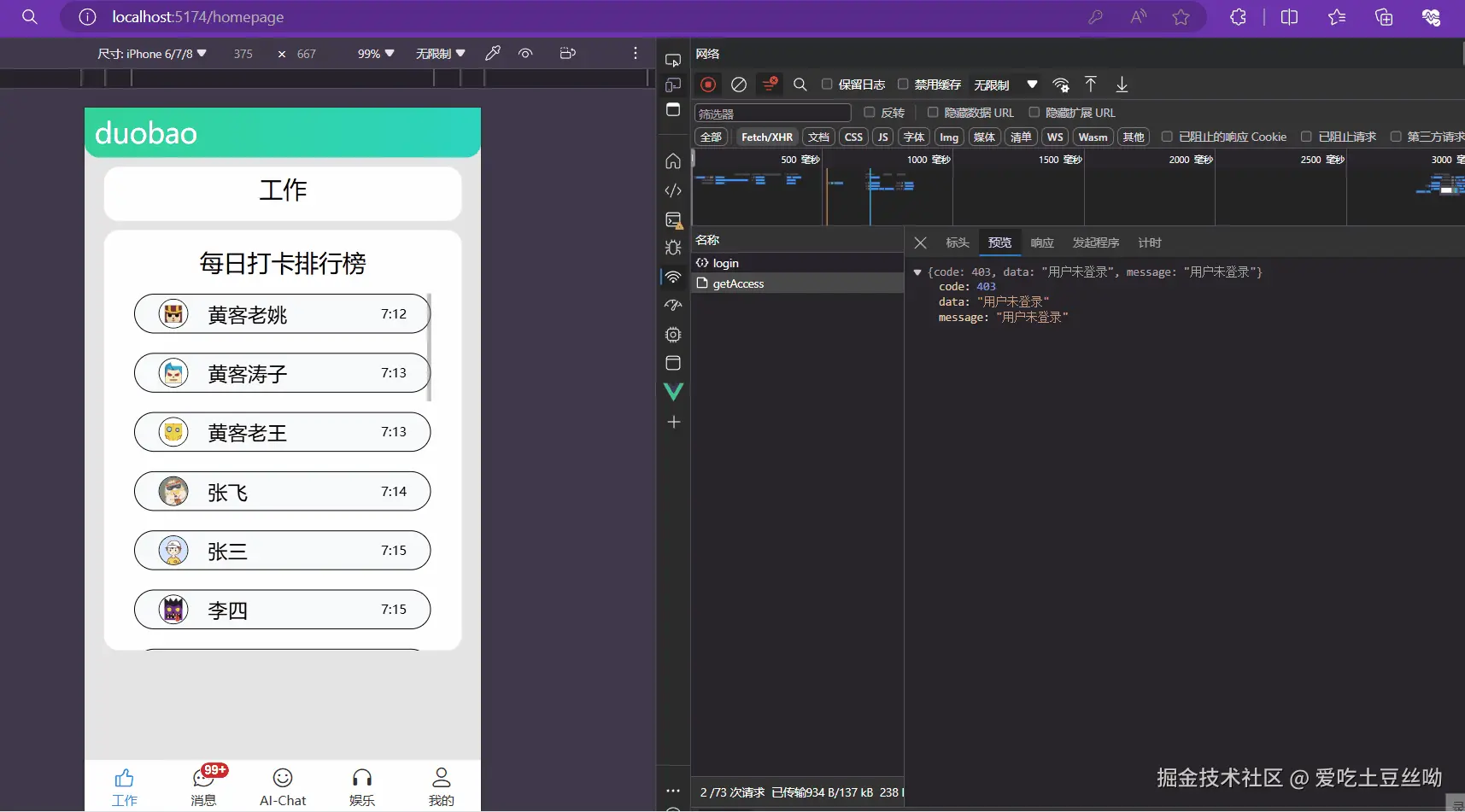This screenshot has width=1465, height=812.
Task: Switch to the 响应 tab
Action: click(1042, 242)
